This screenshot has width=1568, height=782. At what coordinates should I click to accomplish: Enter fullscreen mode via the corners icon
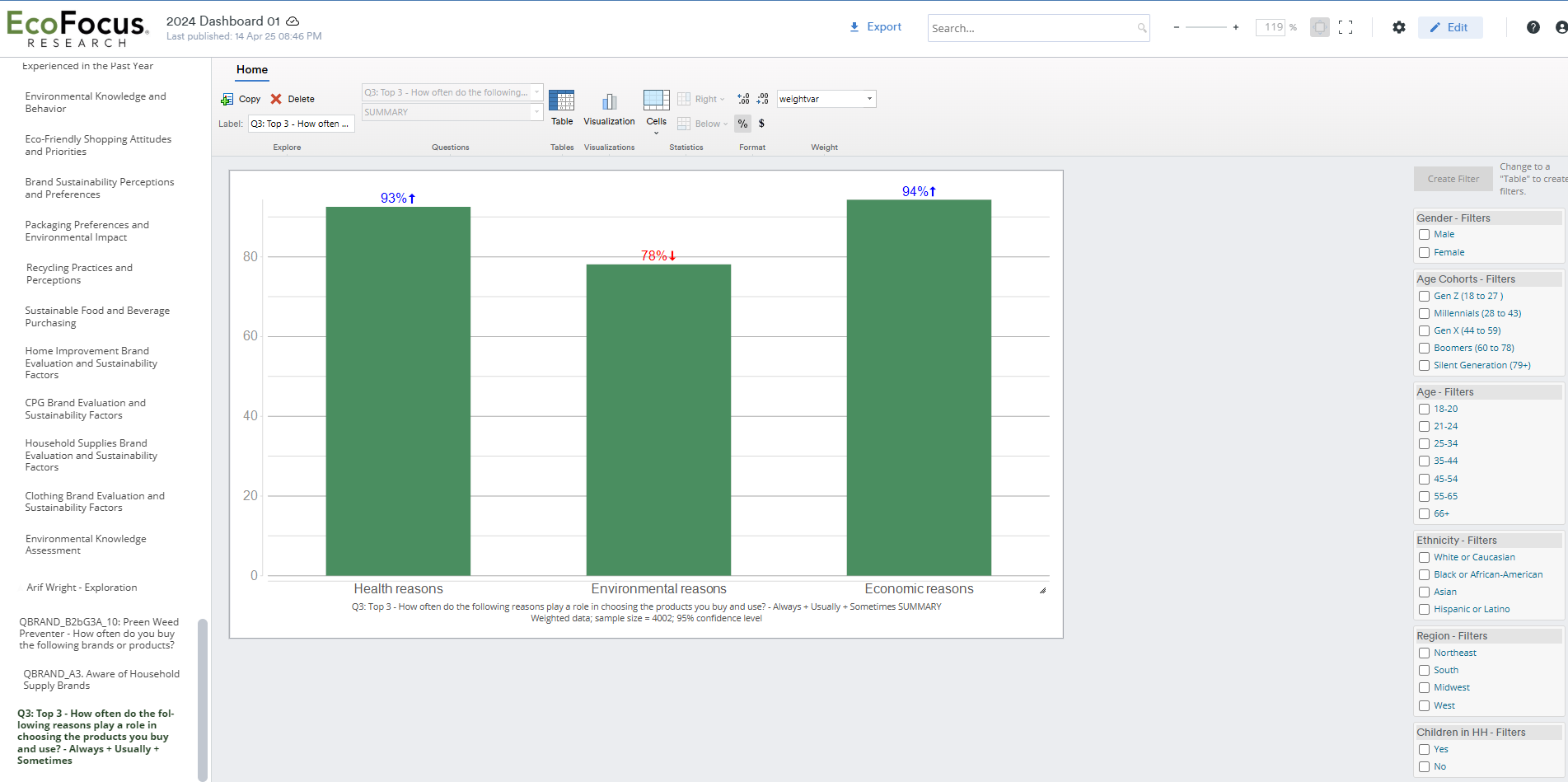[1346, 27]
